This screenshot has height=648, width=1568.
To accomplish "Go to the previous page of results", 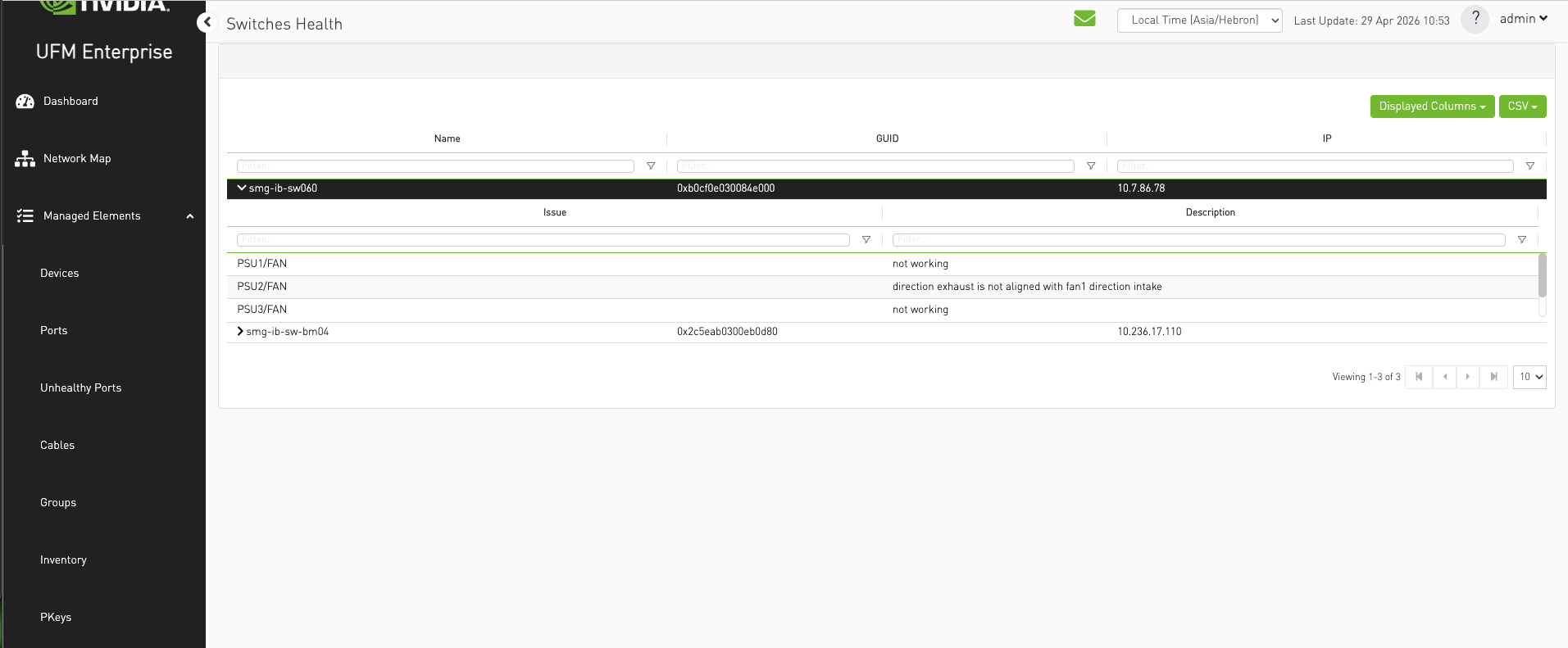I will click(1445, 377).
